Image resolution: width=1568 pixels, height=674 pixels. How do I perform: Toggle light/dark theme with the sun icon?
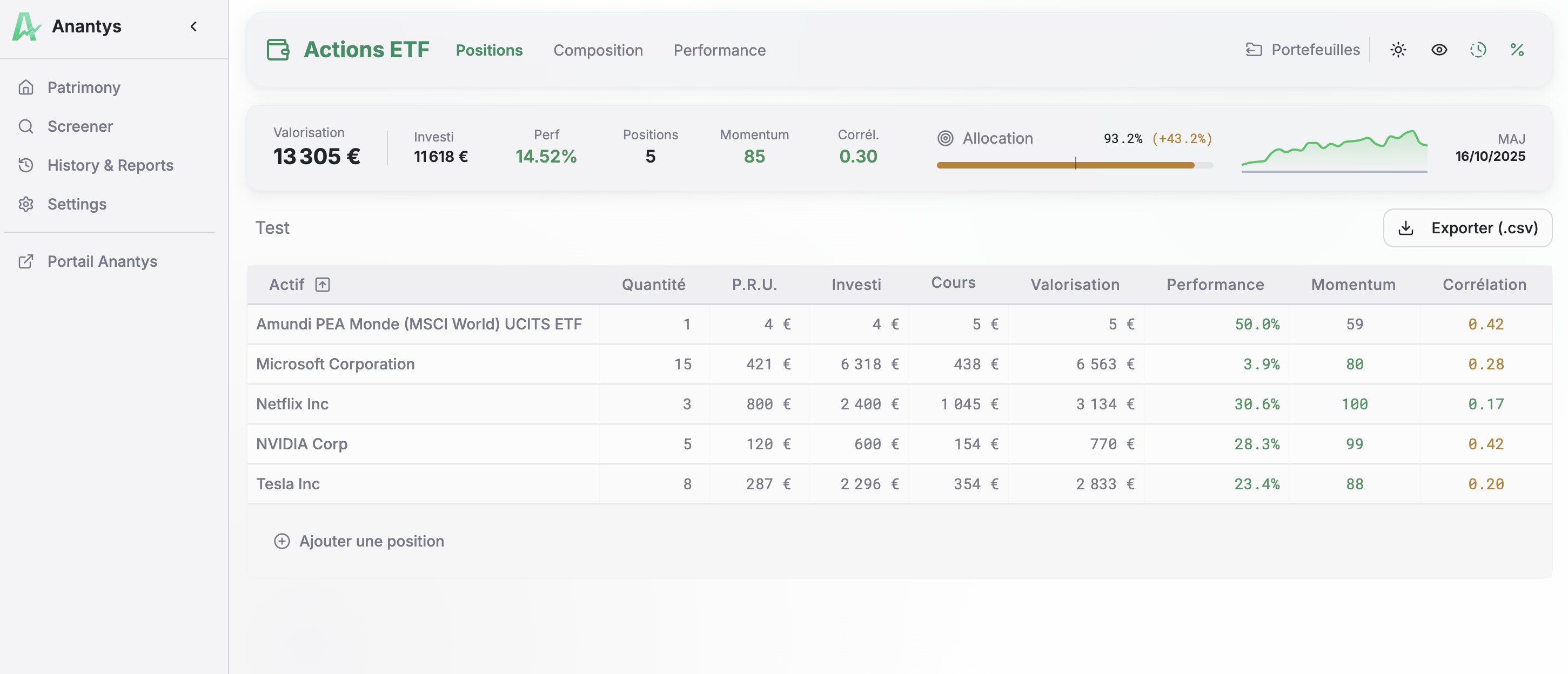click(x=1398, y=50)
